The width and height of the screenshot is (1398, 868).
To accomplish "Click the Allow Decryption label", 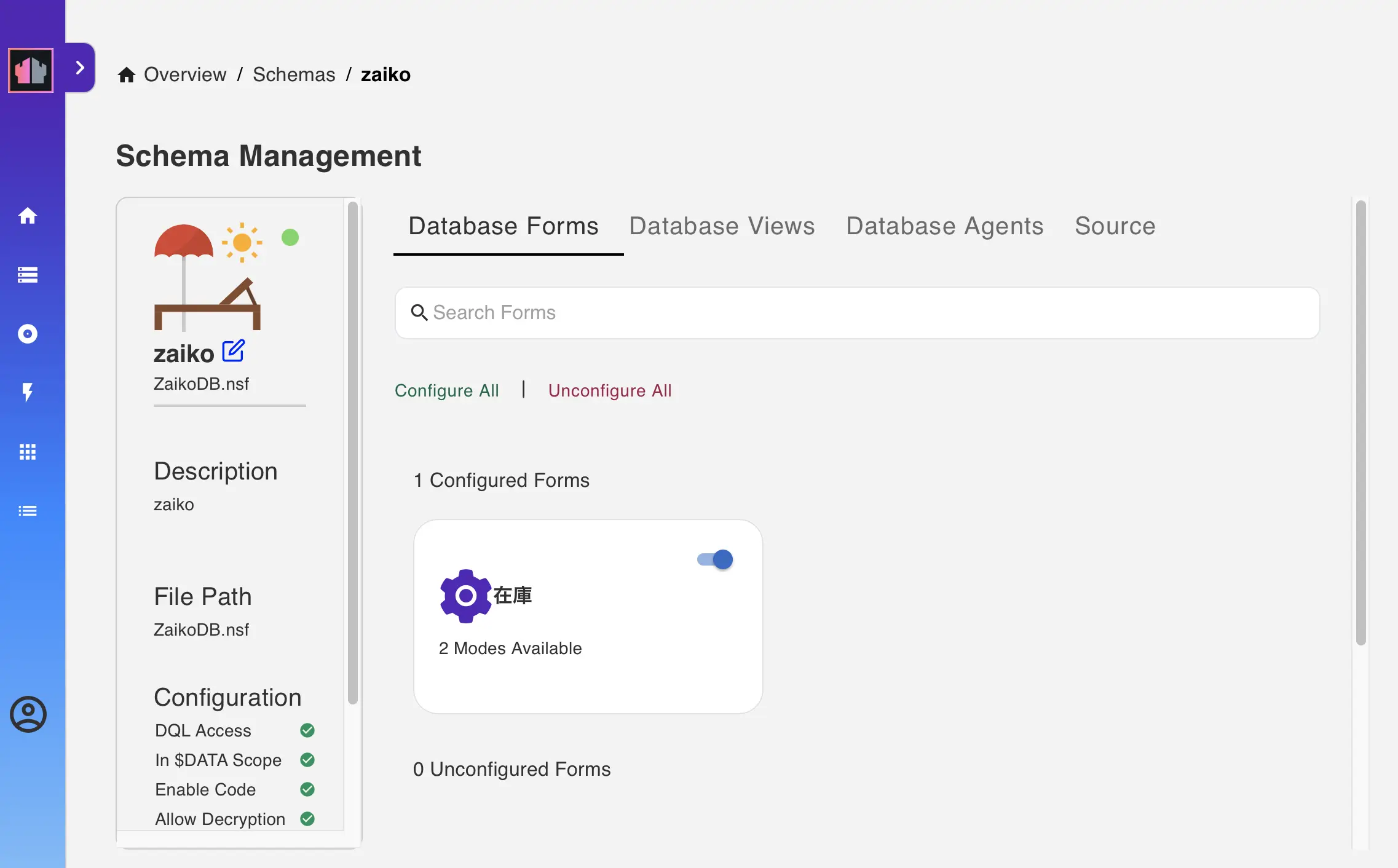I will [220, 819].
